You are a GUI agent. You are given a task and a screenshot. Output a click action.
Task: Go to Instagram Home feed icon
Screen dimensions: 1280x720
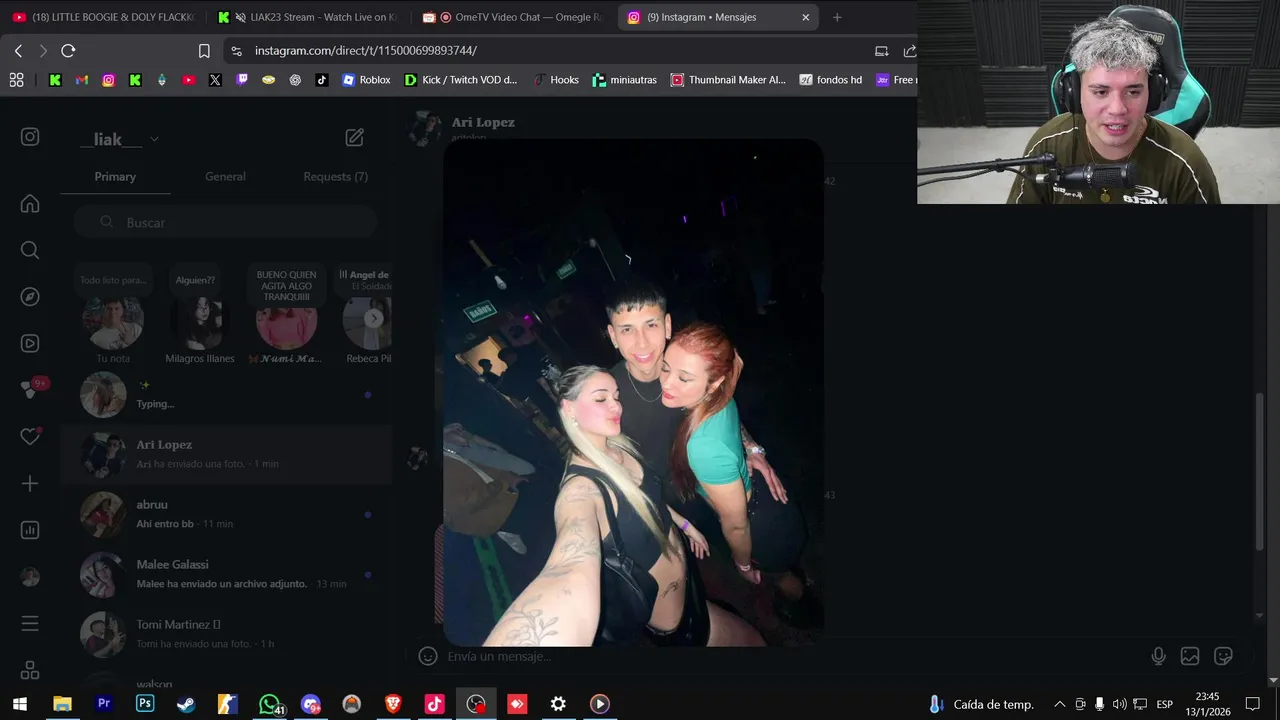(x=30, y=204)
